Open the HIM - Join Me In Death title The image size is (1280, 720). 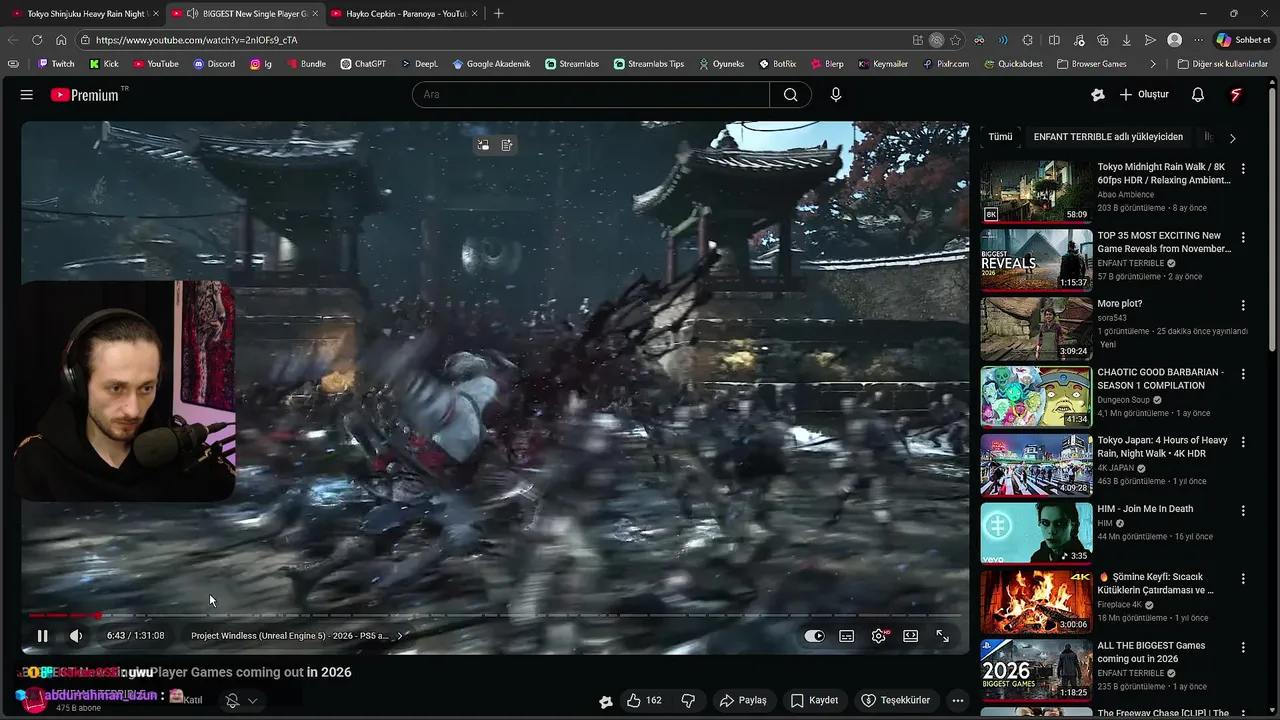click(x=1145, y=509)
